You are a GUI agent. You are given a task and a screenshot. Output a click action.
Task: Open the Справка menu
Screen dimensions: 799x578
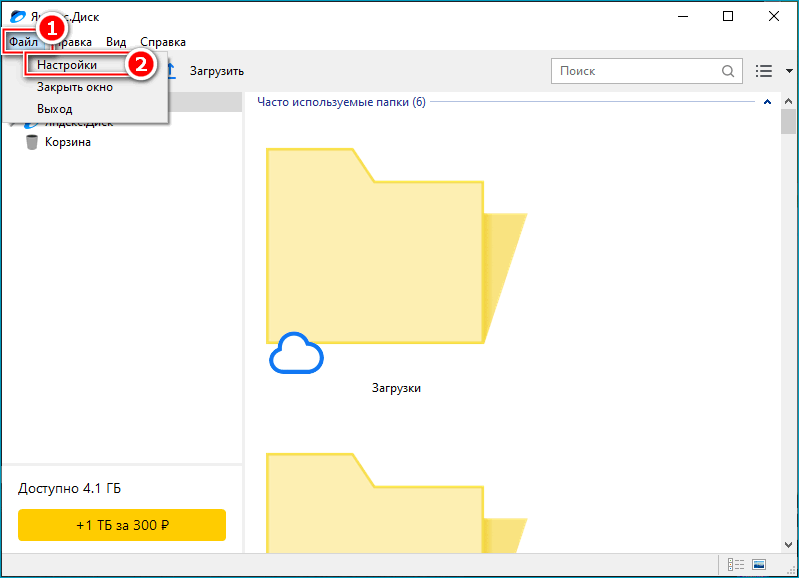pos(163,42)
